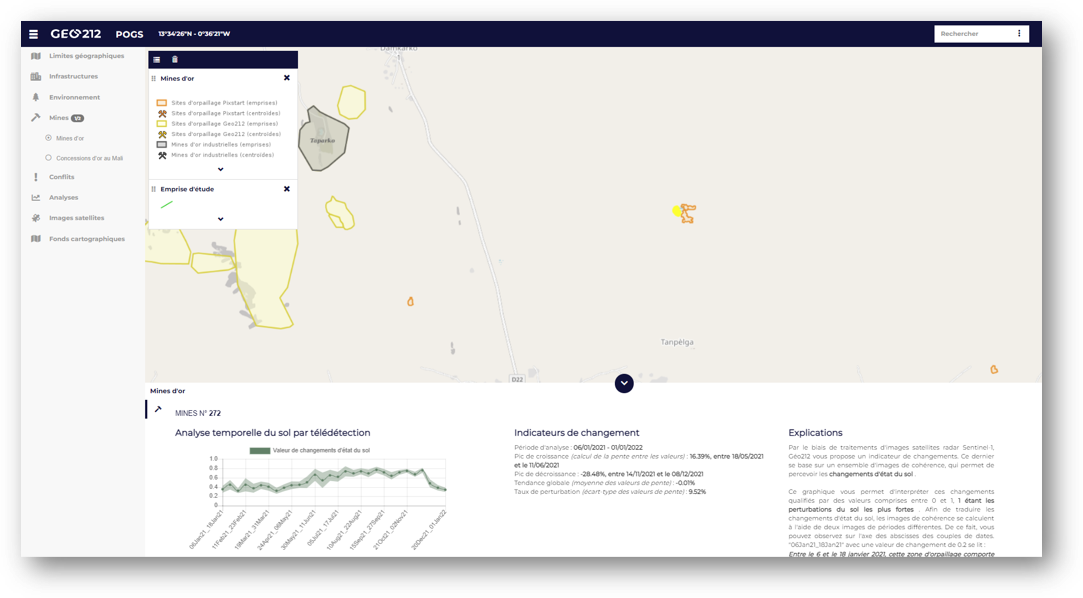Viewport: 1083px width, 598px height.
Task: Close the Mines d'or legend panel
Action: click(287, 78)
